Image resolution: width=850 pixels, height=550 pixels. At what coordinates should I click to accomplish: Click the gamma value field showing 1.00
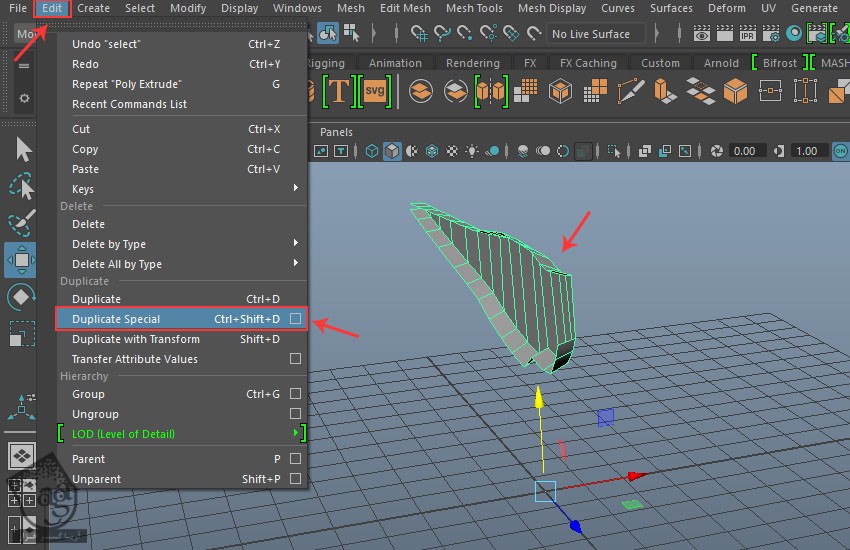click(805, 151)
